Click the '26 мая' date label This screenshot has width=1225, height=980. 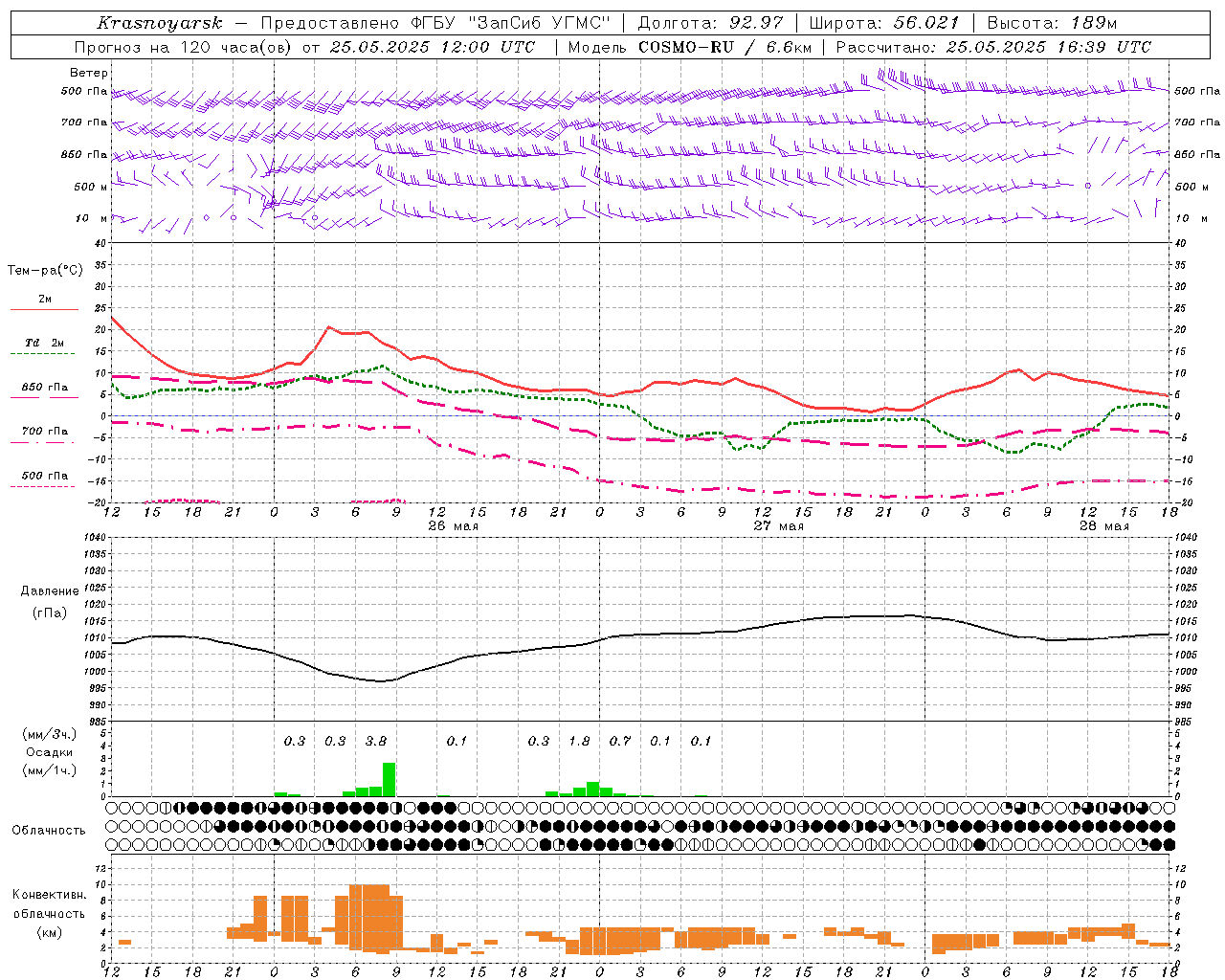(454, 526)
